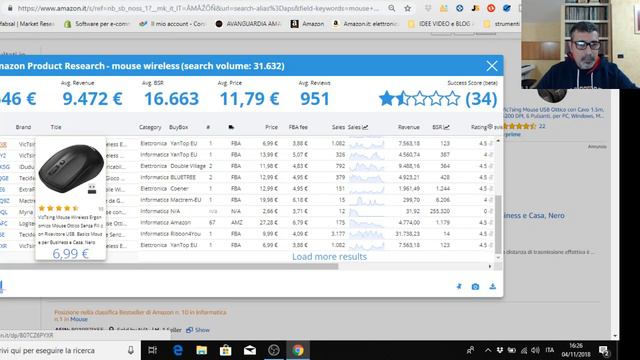Open the notification action center
The image size is (640, 360).
click(604, 350)
